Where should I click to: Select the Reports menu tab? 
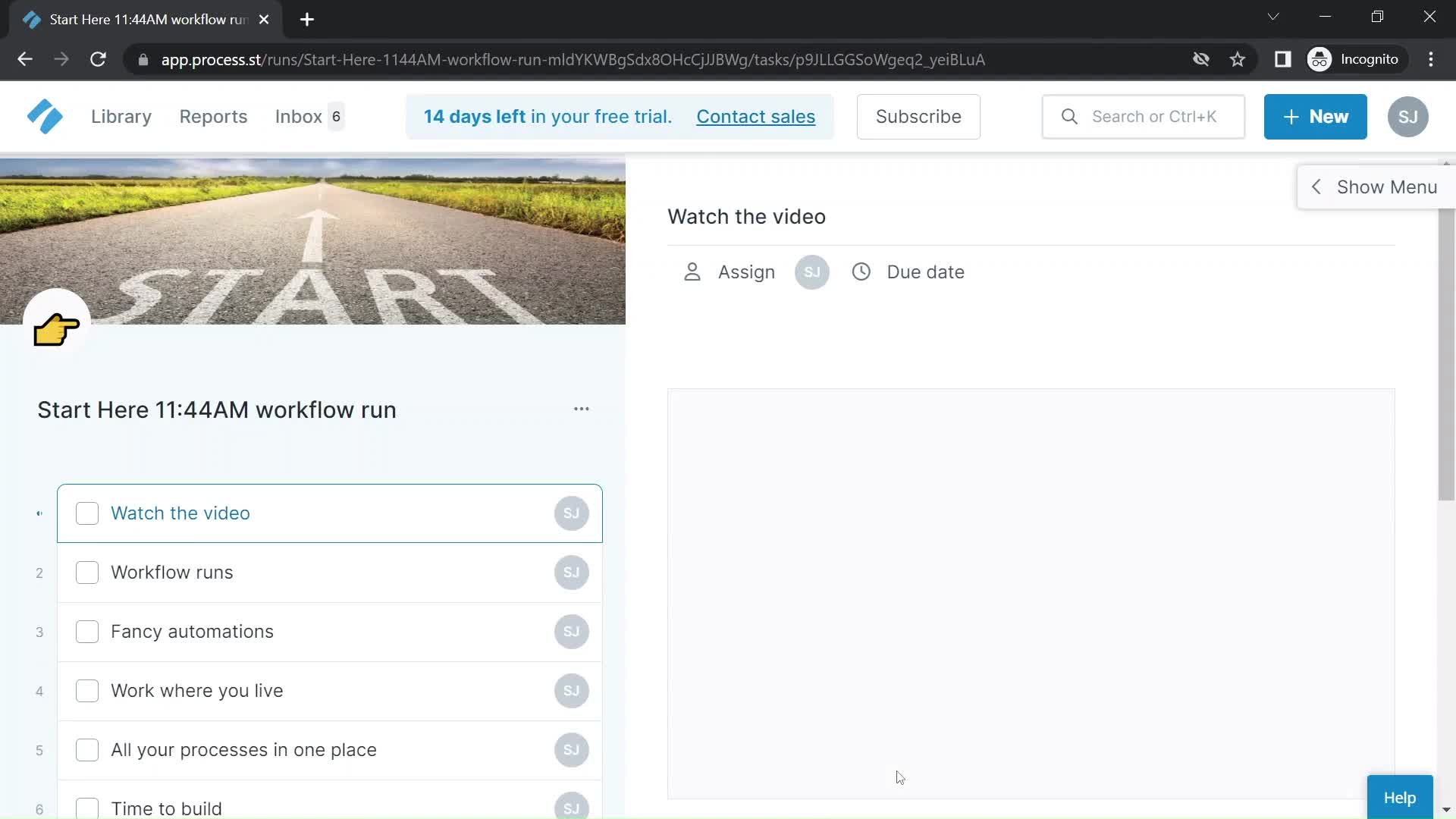[213, 117]
